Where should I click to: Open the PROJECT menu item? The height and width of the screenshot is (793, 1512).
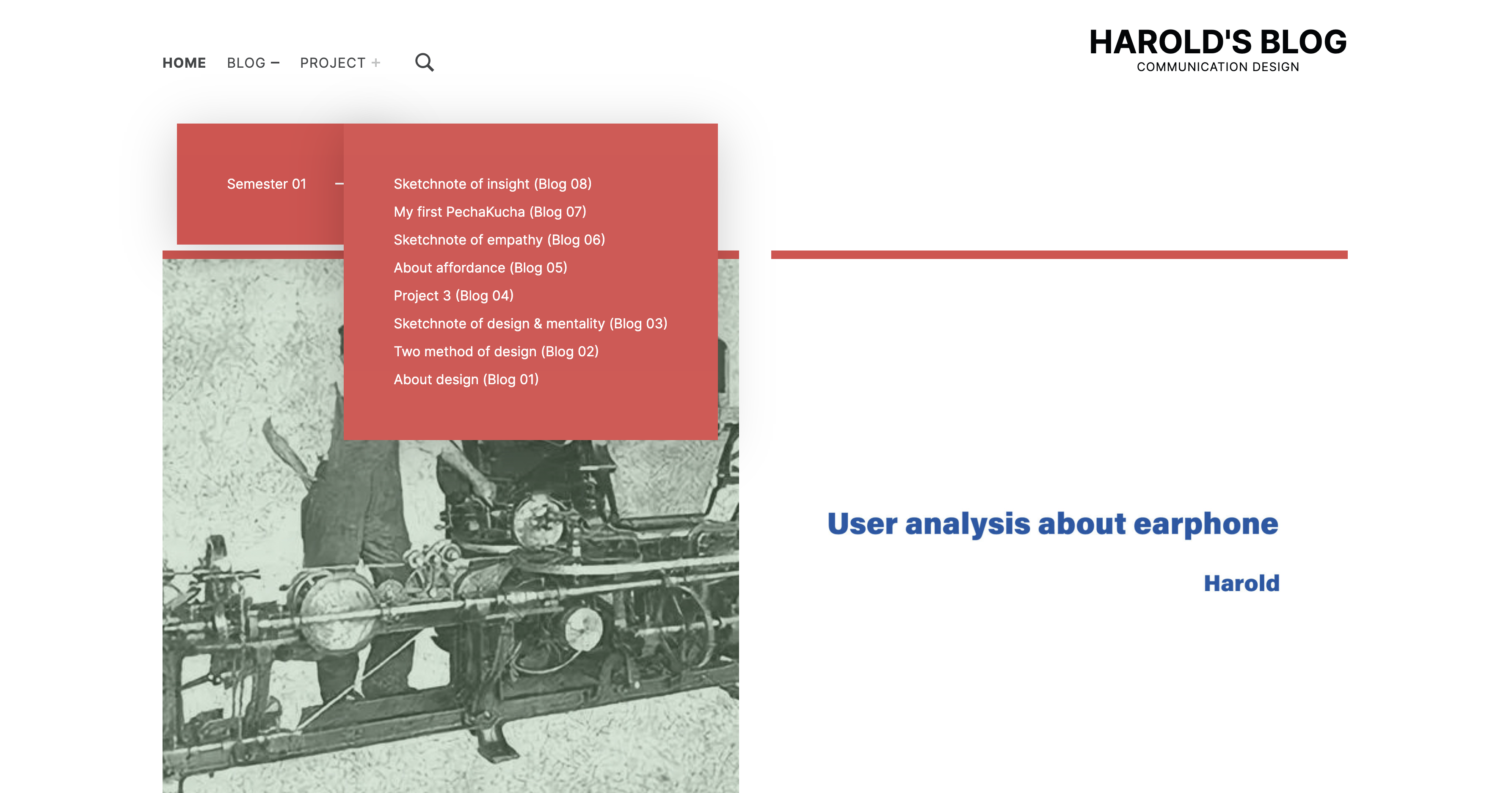click(333, 63)
